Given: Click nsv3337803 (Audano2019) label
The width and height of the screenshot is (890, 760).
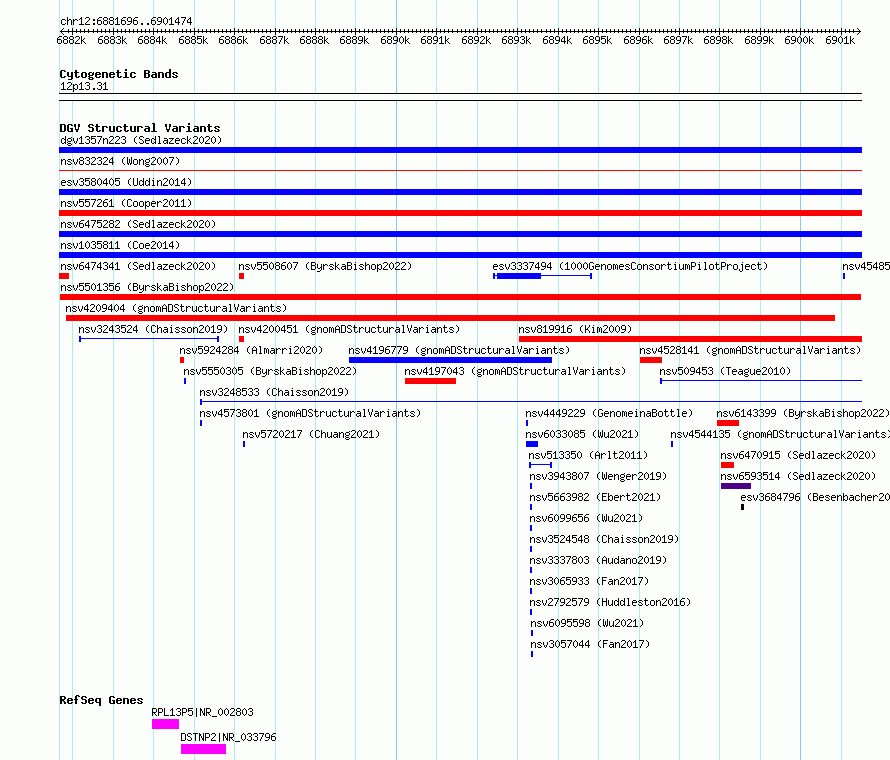Looking at the screenshot, I should [x=598, y=560].
